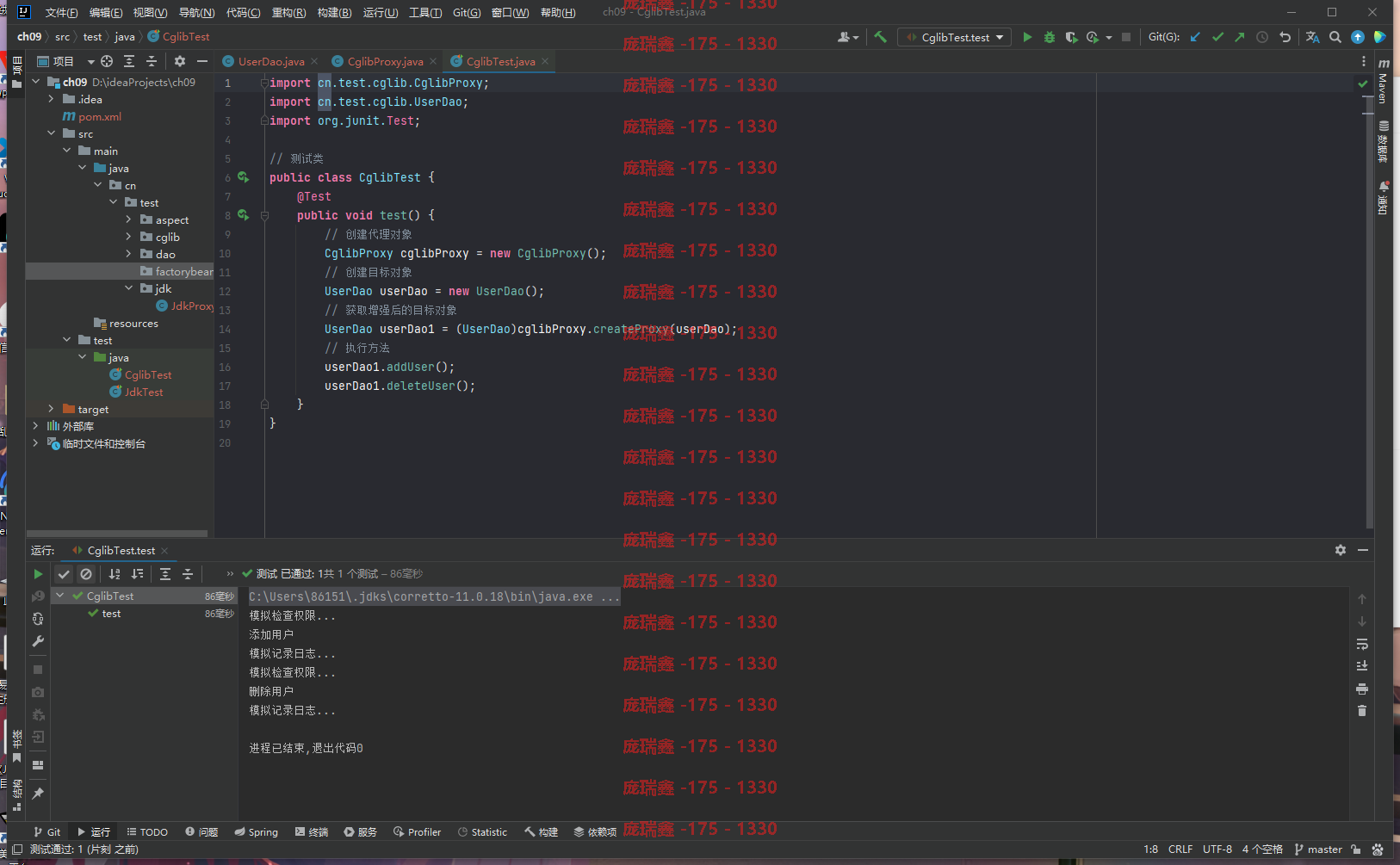Commit changes with the green check icon
Screen dimensions: 1400x865
pyautogui.click(x=1217, y=37)
